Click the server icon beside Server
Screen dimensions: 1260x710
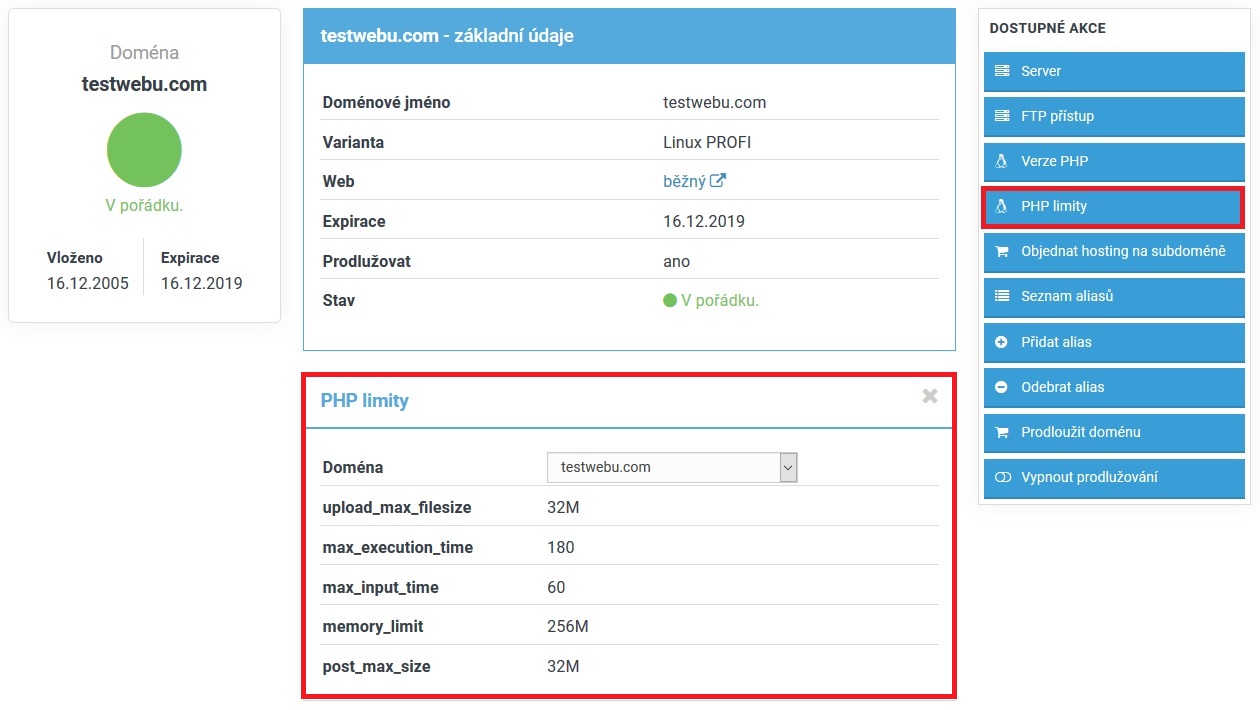1002,71
